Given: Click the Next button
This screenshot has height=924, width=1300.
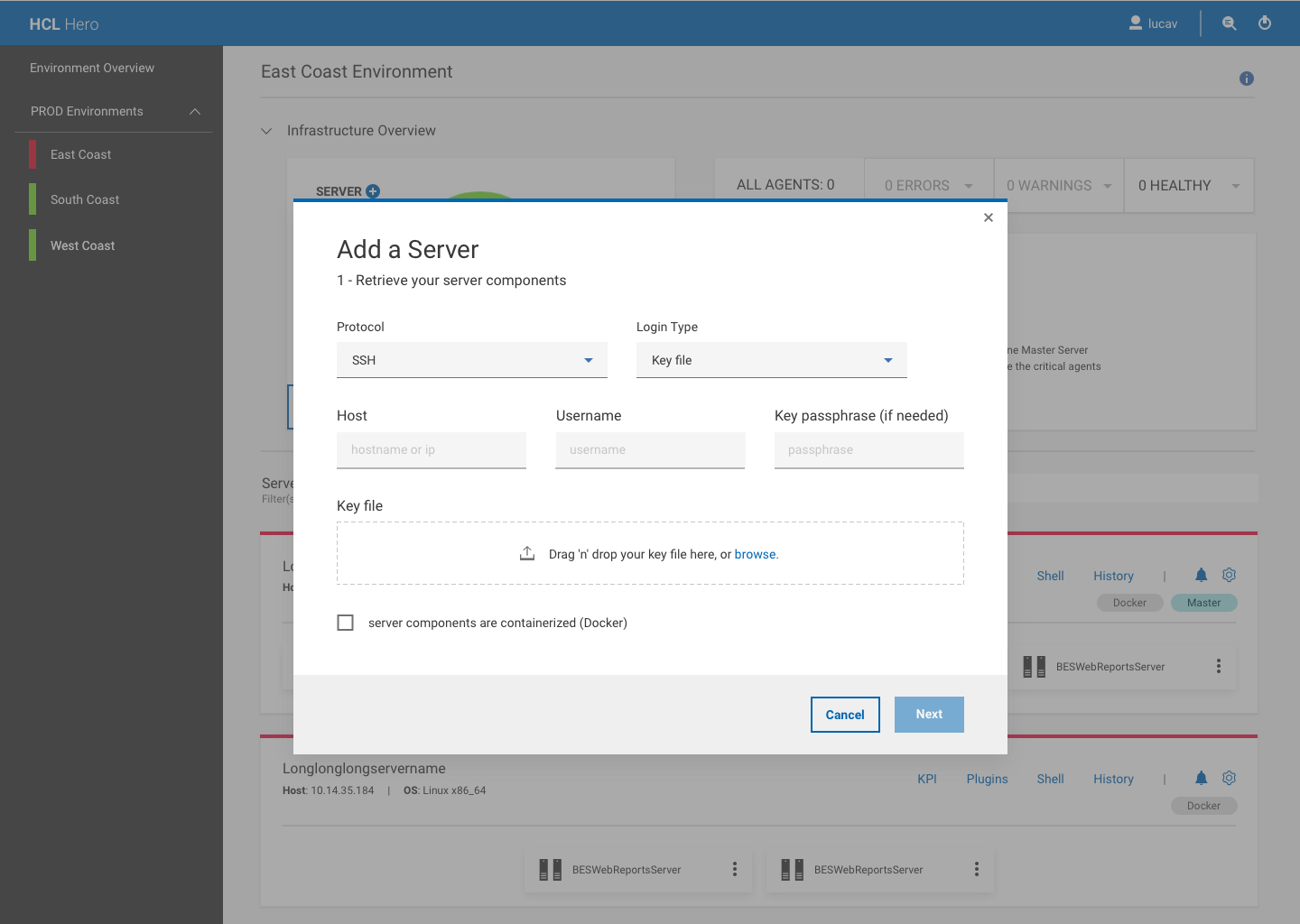Looking at the screenshot, I should 928,715.
